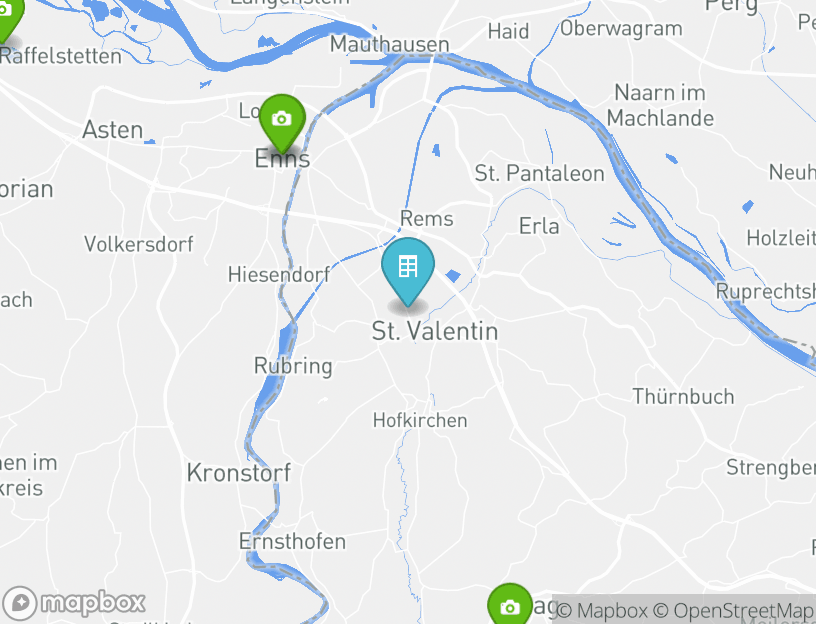This screenshot has width=816, height=624.
Task: Click the Thürnbuch label on map
Action: (x=683, y=397)
